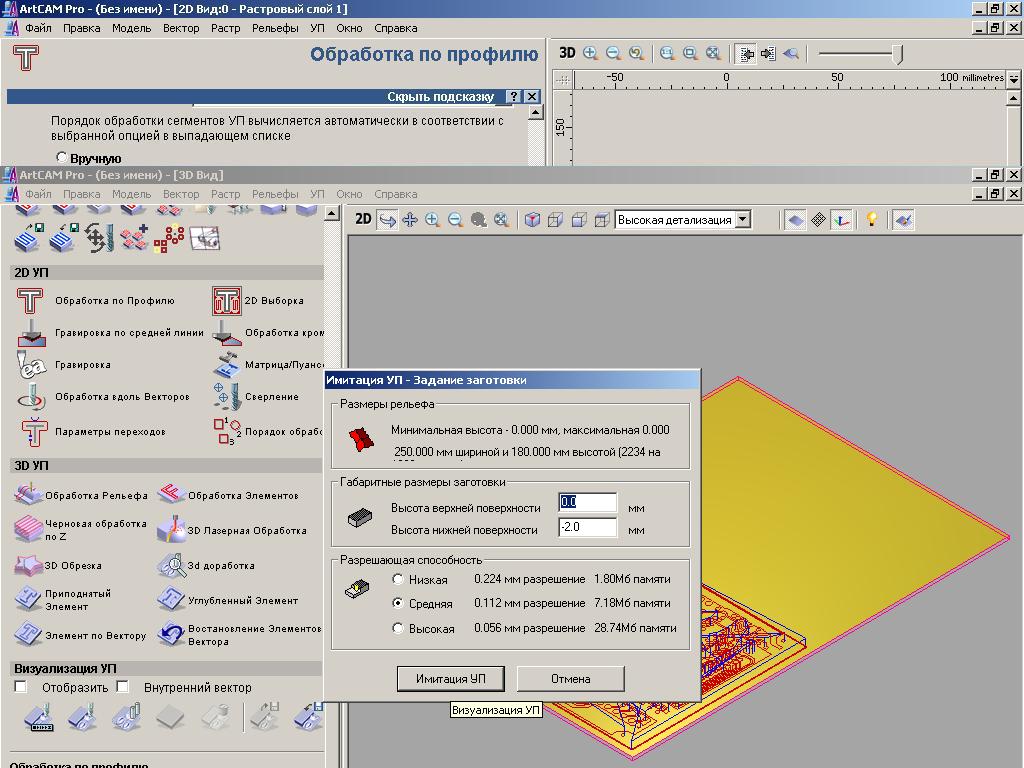This screenshot has width=1024, height=768.
Task: Open Обработка вдоль Векторов tool
Action: (x=31, y=397)
